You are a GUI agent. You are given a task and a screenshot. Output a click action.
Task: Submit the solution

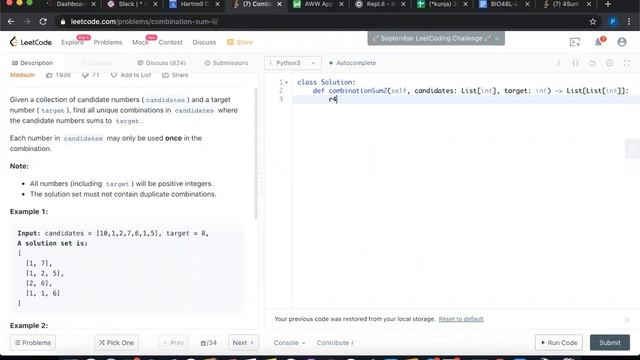point(610,342)
